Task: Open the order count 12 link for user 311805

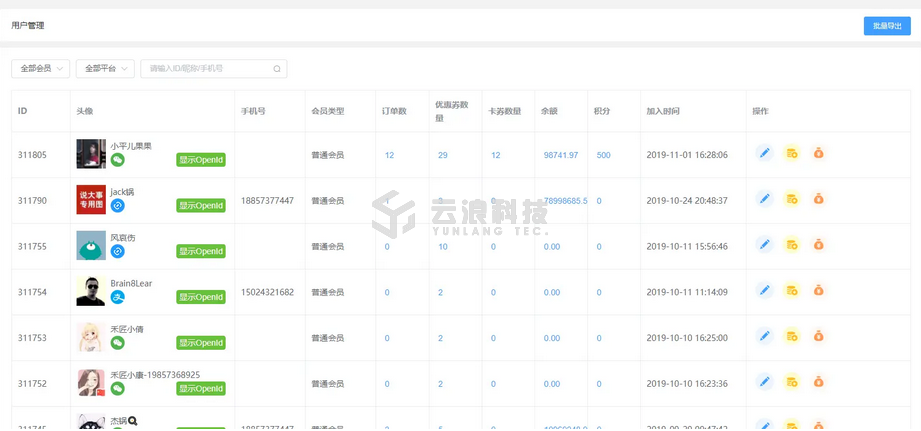Action: (x=389, y=155)
